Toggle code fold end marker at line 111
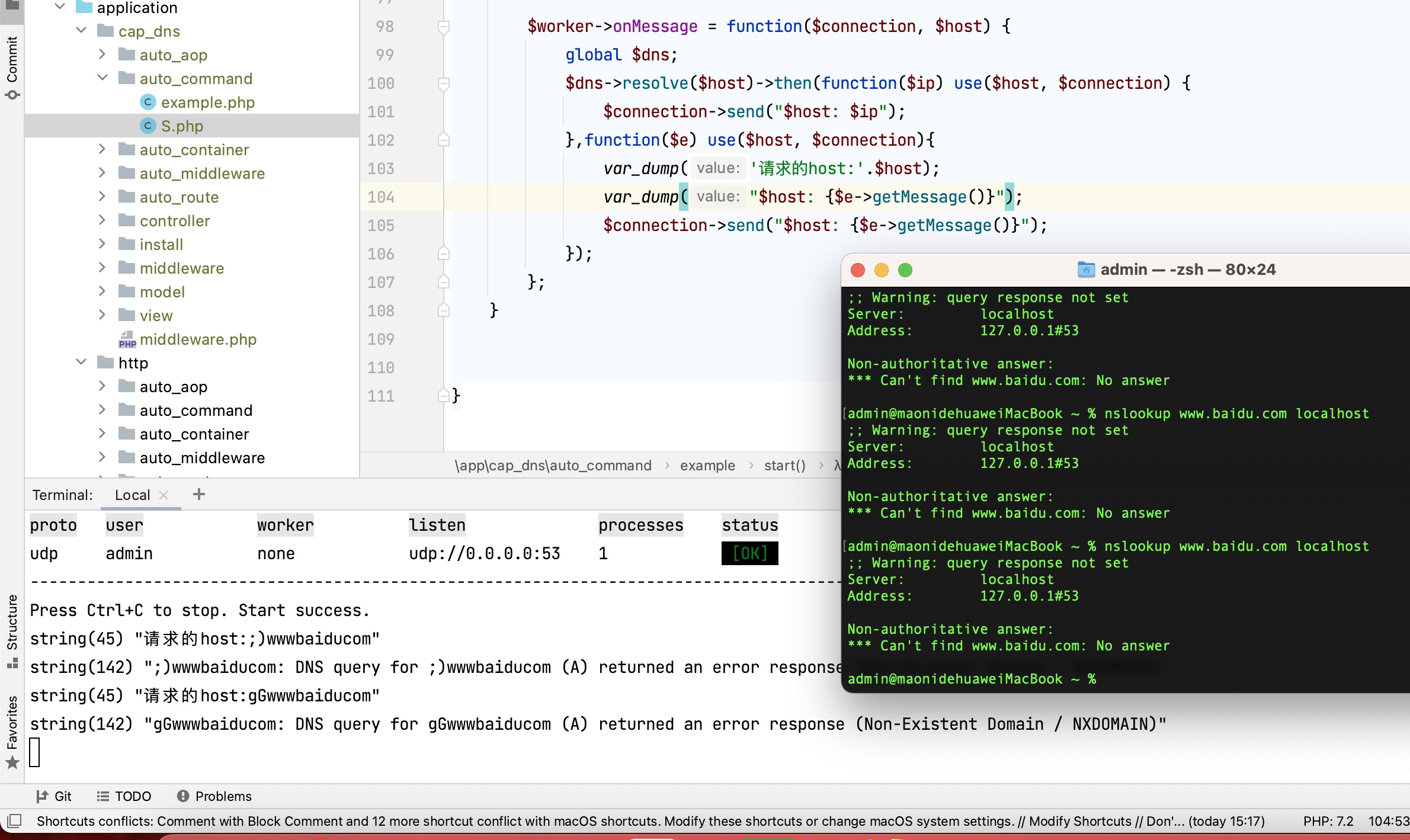1410x840 pixels. [x=443, y=396]
